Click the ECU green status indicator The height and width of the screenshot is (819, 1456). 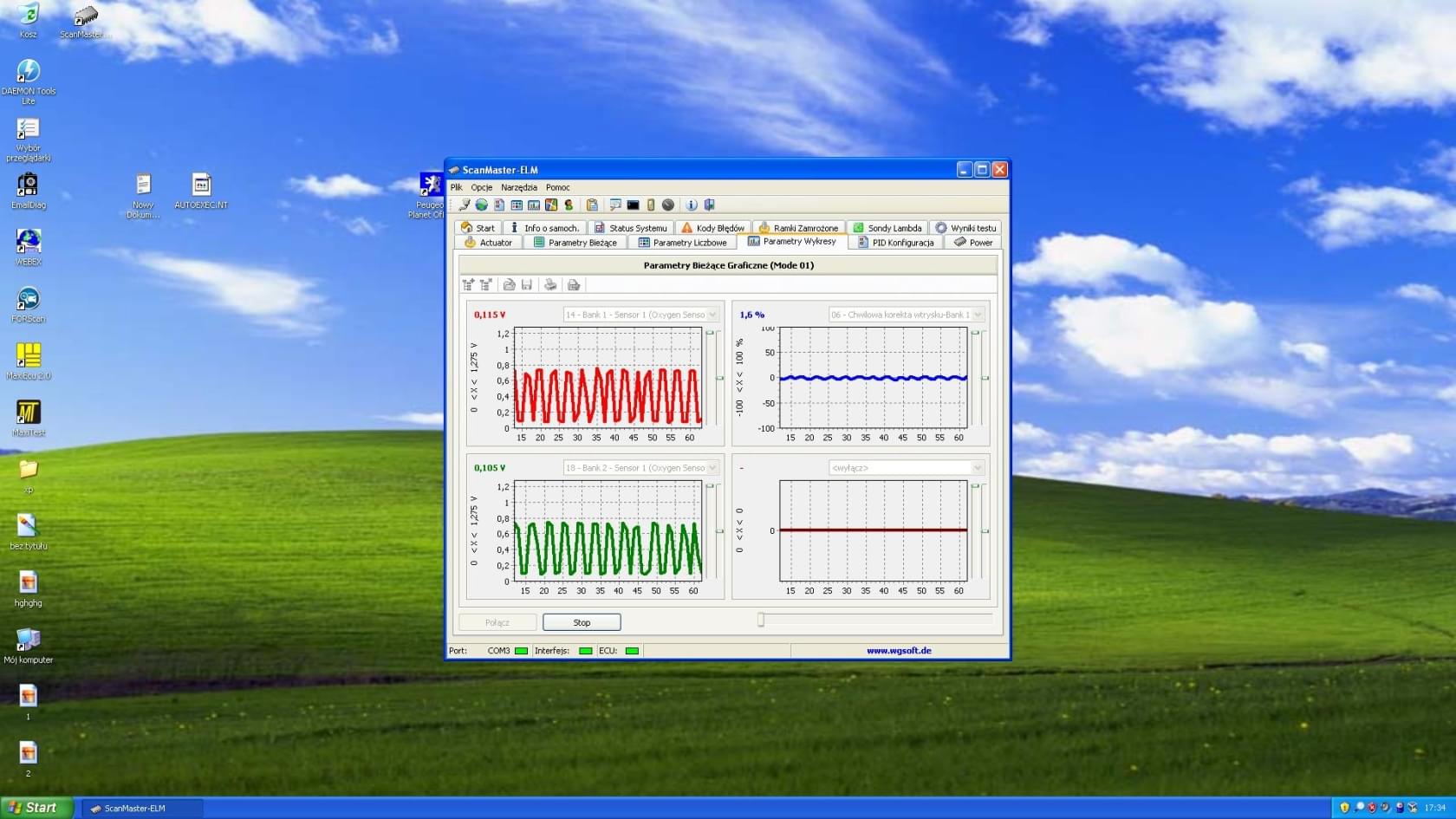point(632,651)
